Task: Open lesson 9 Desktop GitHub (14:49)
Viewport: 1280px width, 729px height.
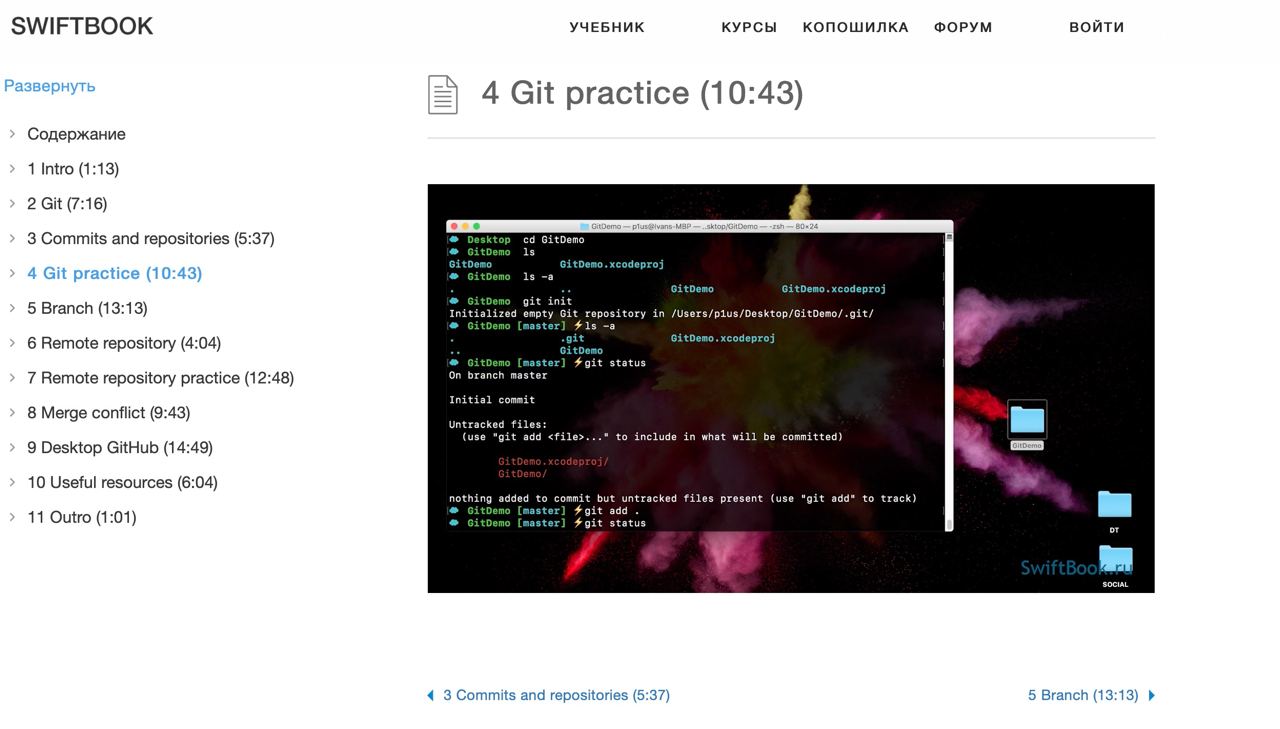Action: [x=120, y=448]
